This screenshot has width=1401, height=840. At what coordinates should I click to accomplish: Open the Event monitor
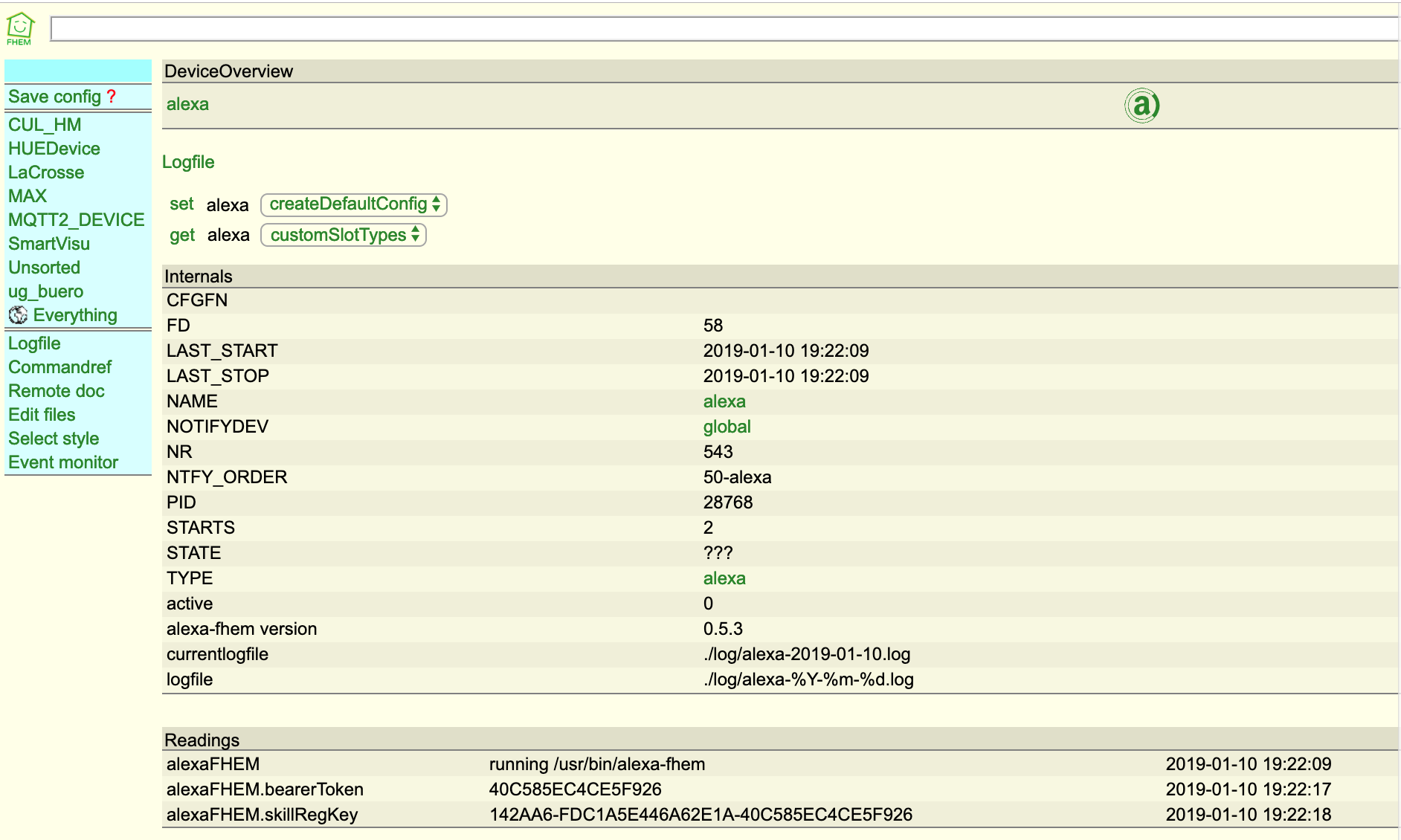click(x=63, y=462)
